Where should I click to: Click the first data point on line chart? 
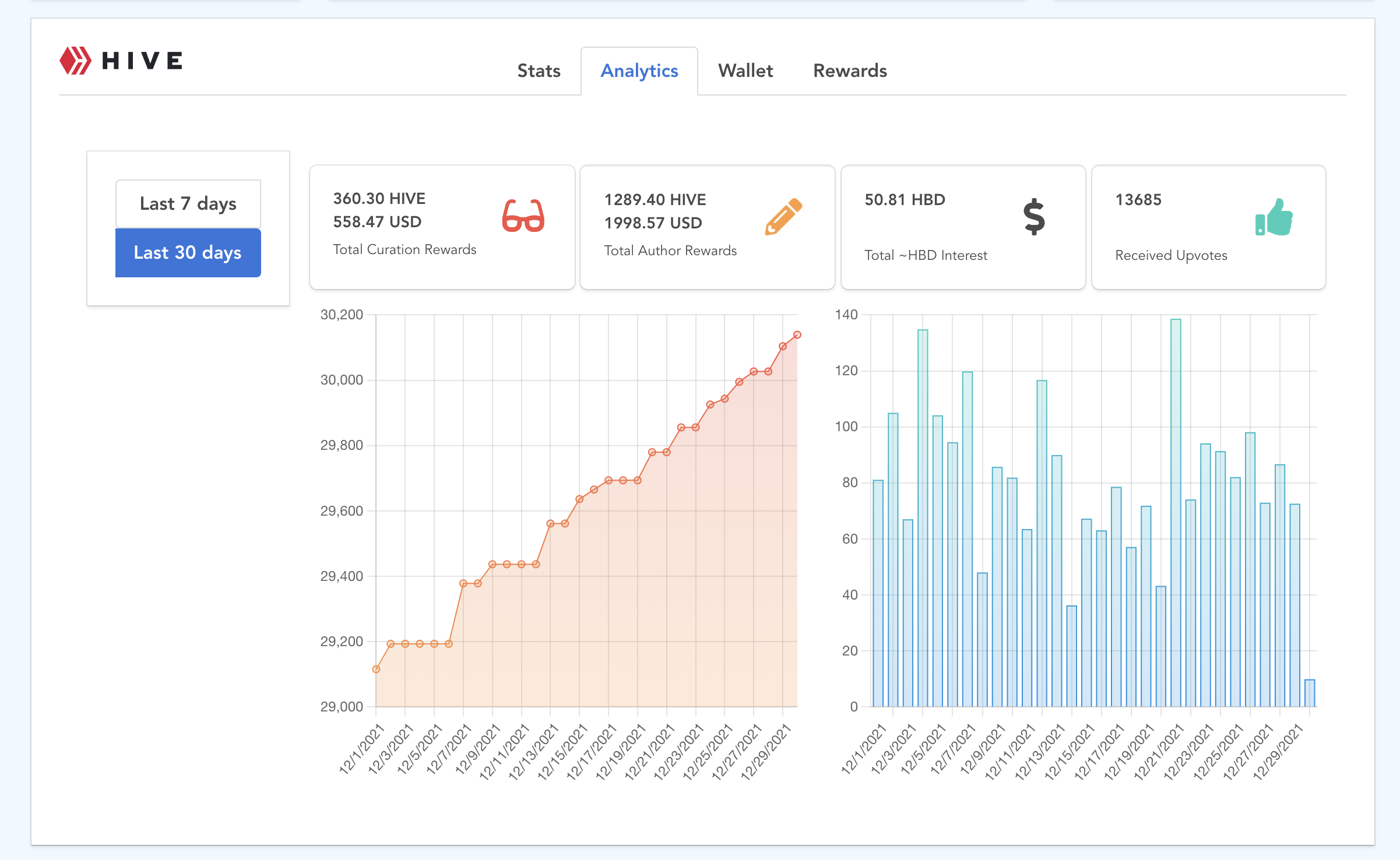[376, 669]
